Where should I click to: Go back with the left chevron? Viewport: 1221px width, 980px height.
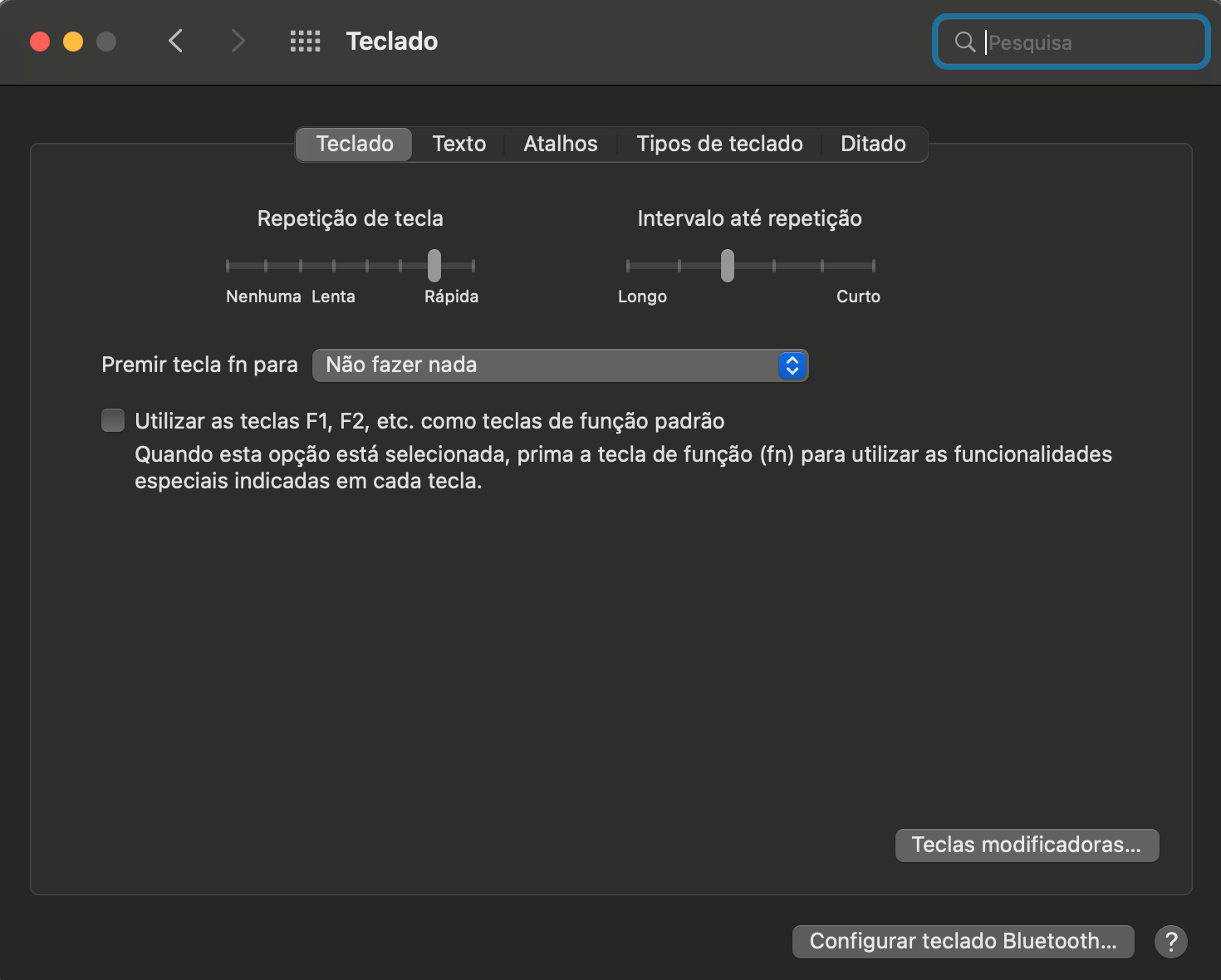tap(175, 41)
